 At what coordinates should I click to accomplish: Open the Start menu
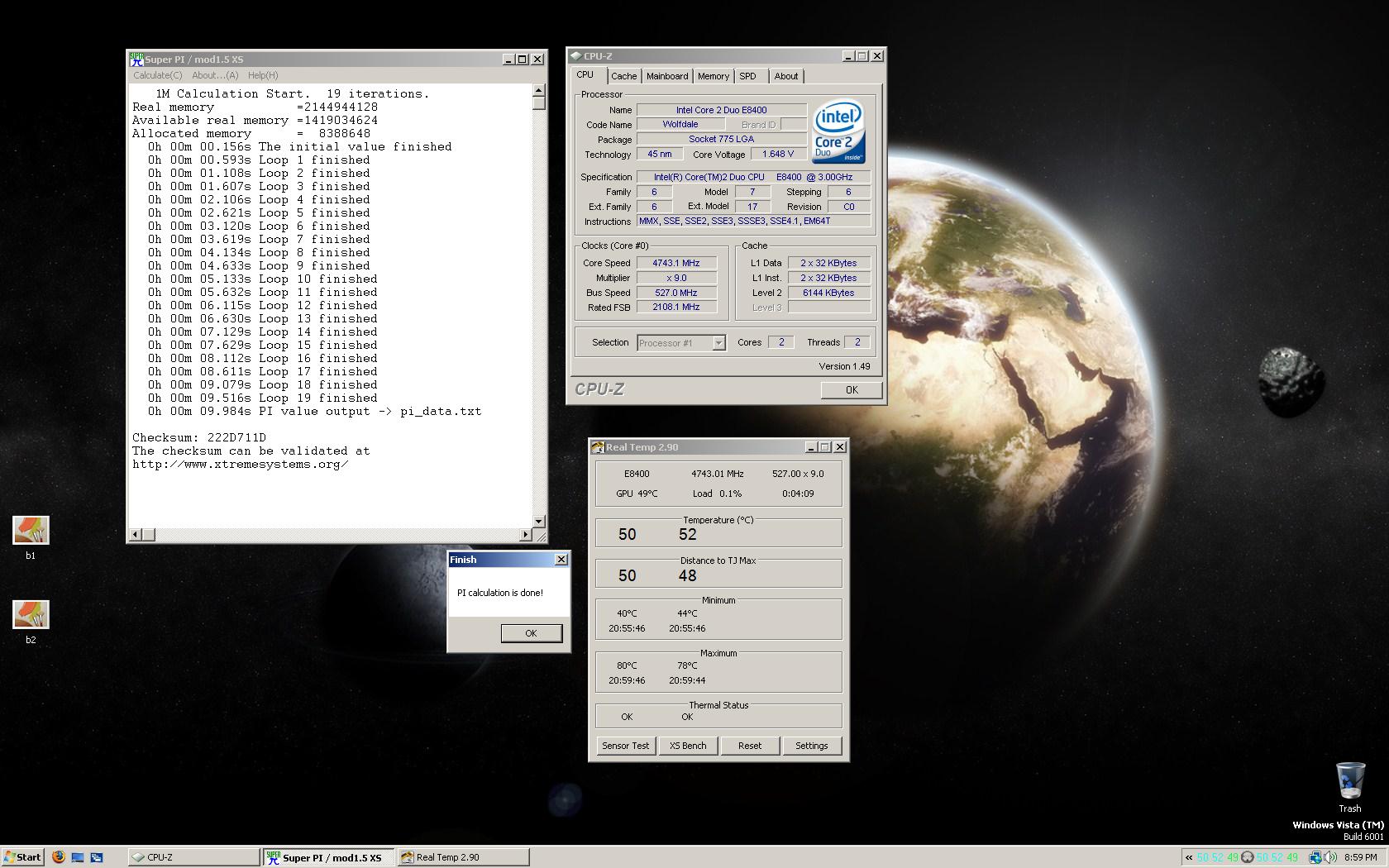(22, 857)
